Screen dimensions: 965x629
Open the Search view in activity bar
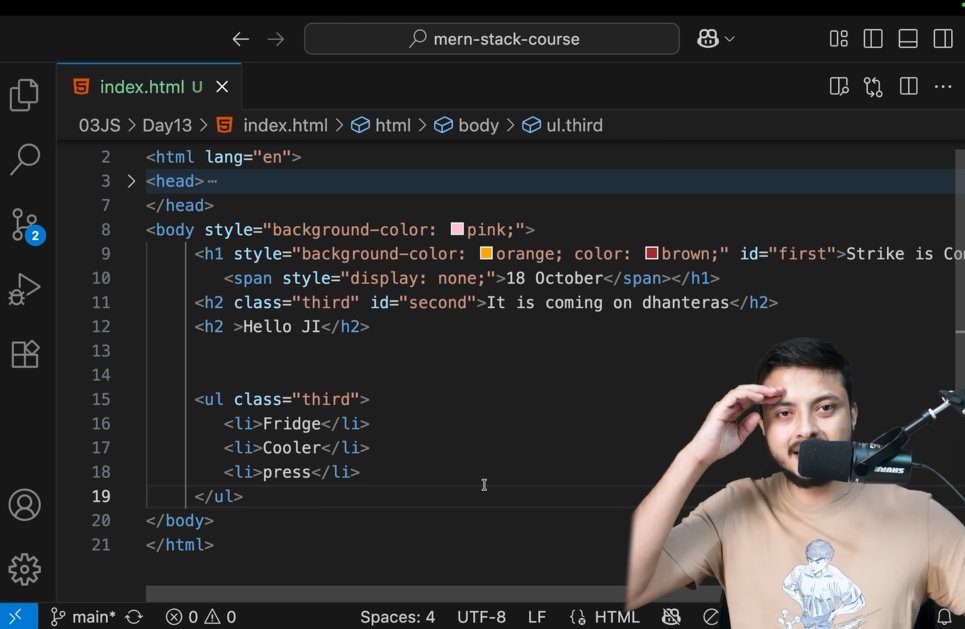pyautogui.click(x=25, y=159)
